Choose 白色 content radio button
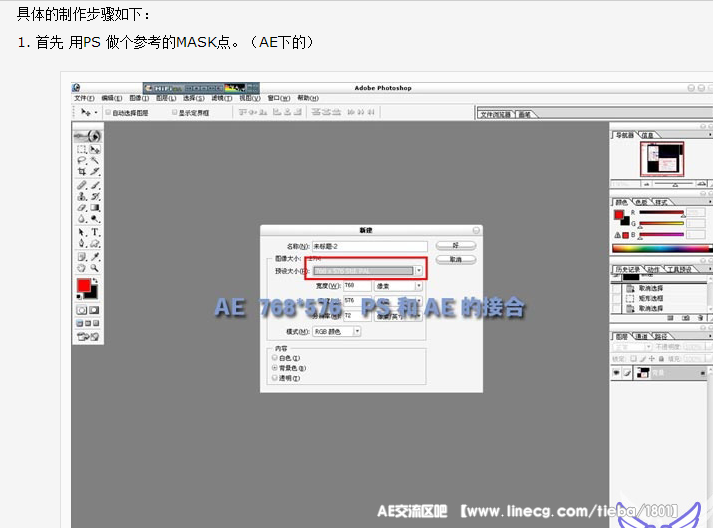 [x=275, y=358]
